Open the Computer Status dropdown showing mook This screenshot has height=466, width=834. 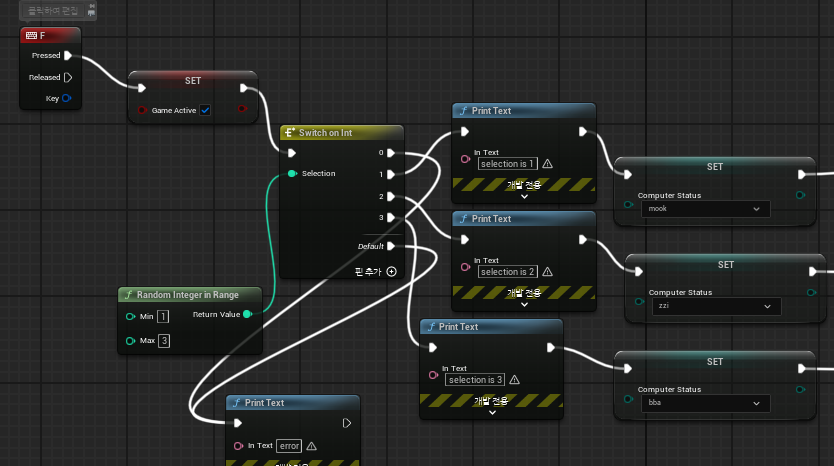click(706, 209)
